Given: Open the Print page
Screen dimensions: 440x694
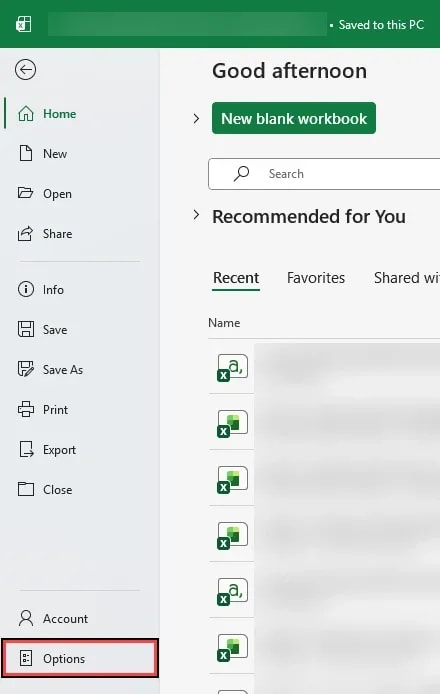Looking at the screenshot, I should point(80,409).
